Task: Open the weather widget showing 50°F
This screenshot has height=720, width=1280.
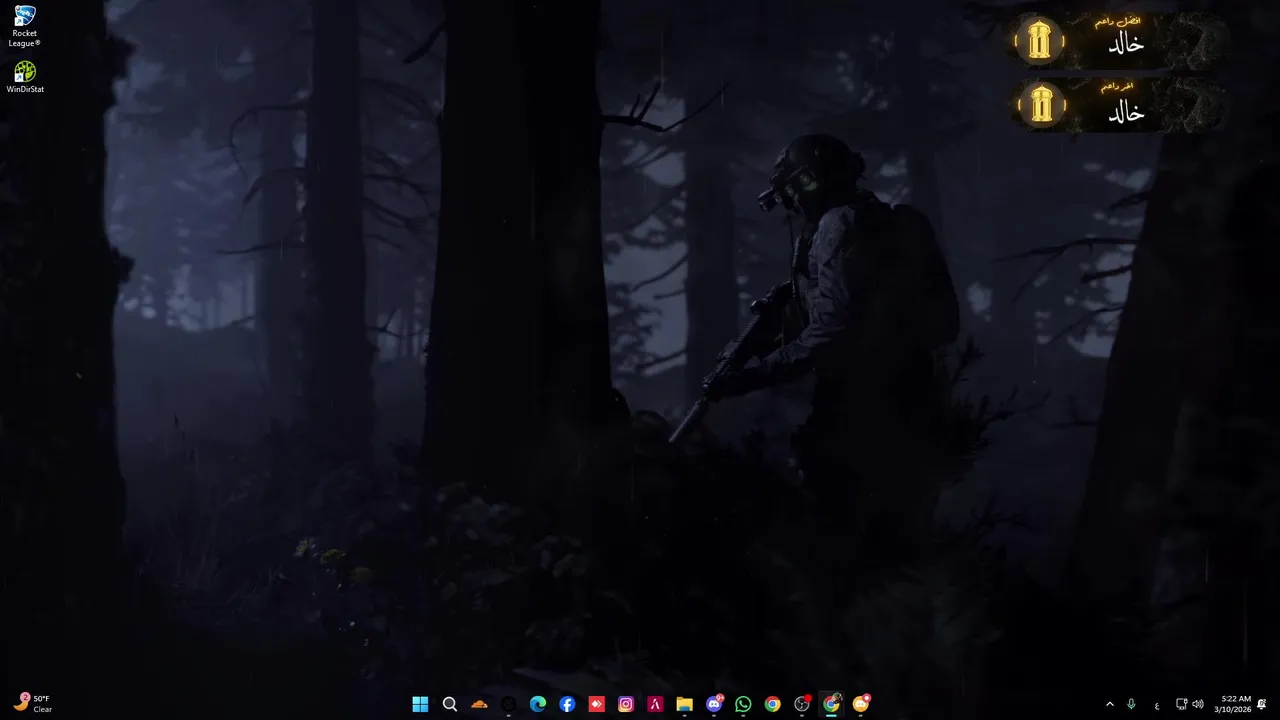Action: point(33,704)
